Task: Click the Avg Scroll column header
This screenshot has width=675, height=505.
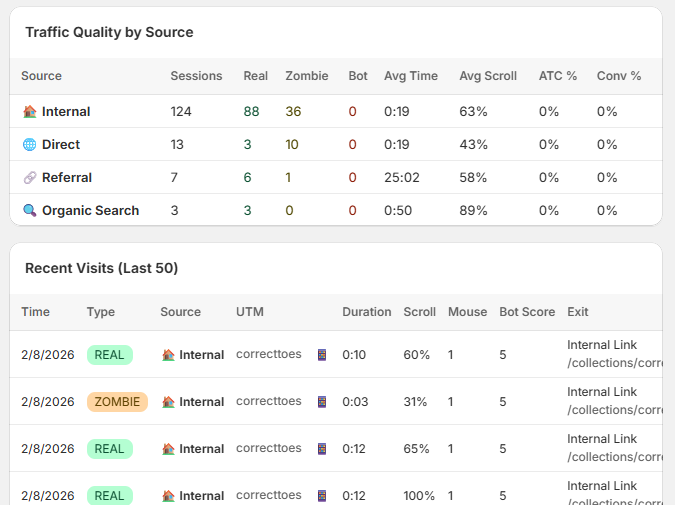Action: coord(487,76)
